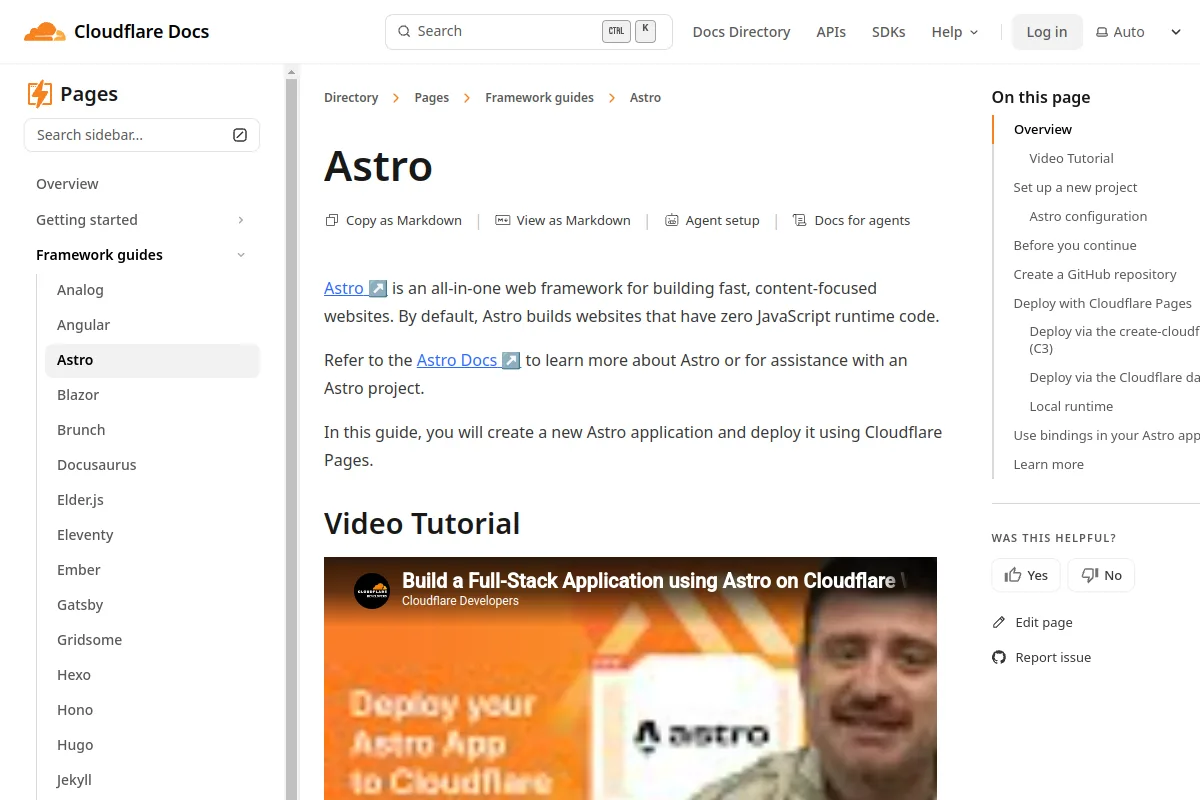Jump to Learn more section
The height and width of the screenshot is (800, 1200).
1048,464
